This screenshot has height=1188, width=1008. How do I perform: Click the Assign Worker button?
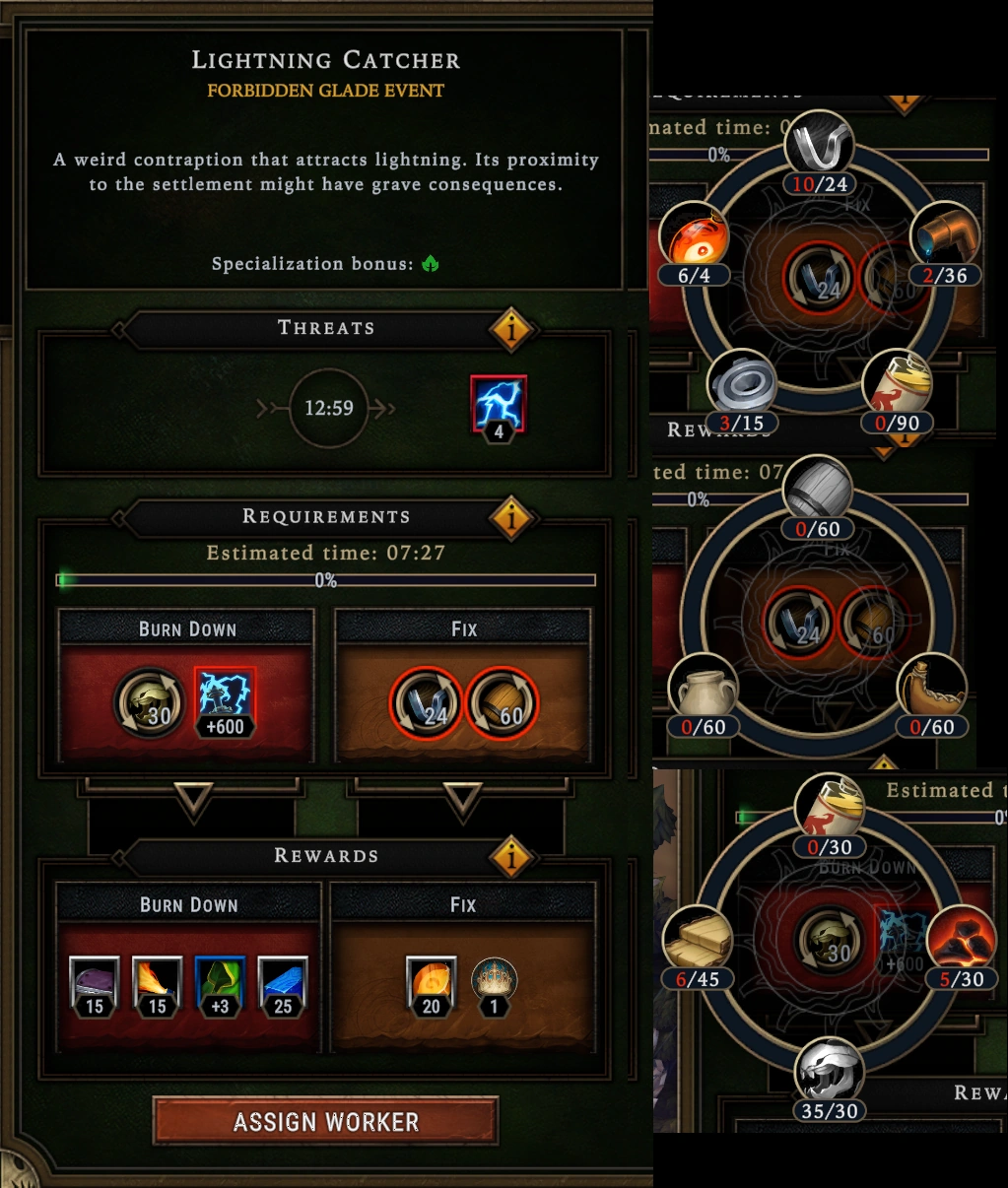pos(325,1121)
